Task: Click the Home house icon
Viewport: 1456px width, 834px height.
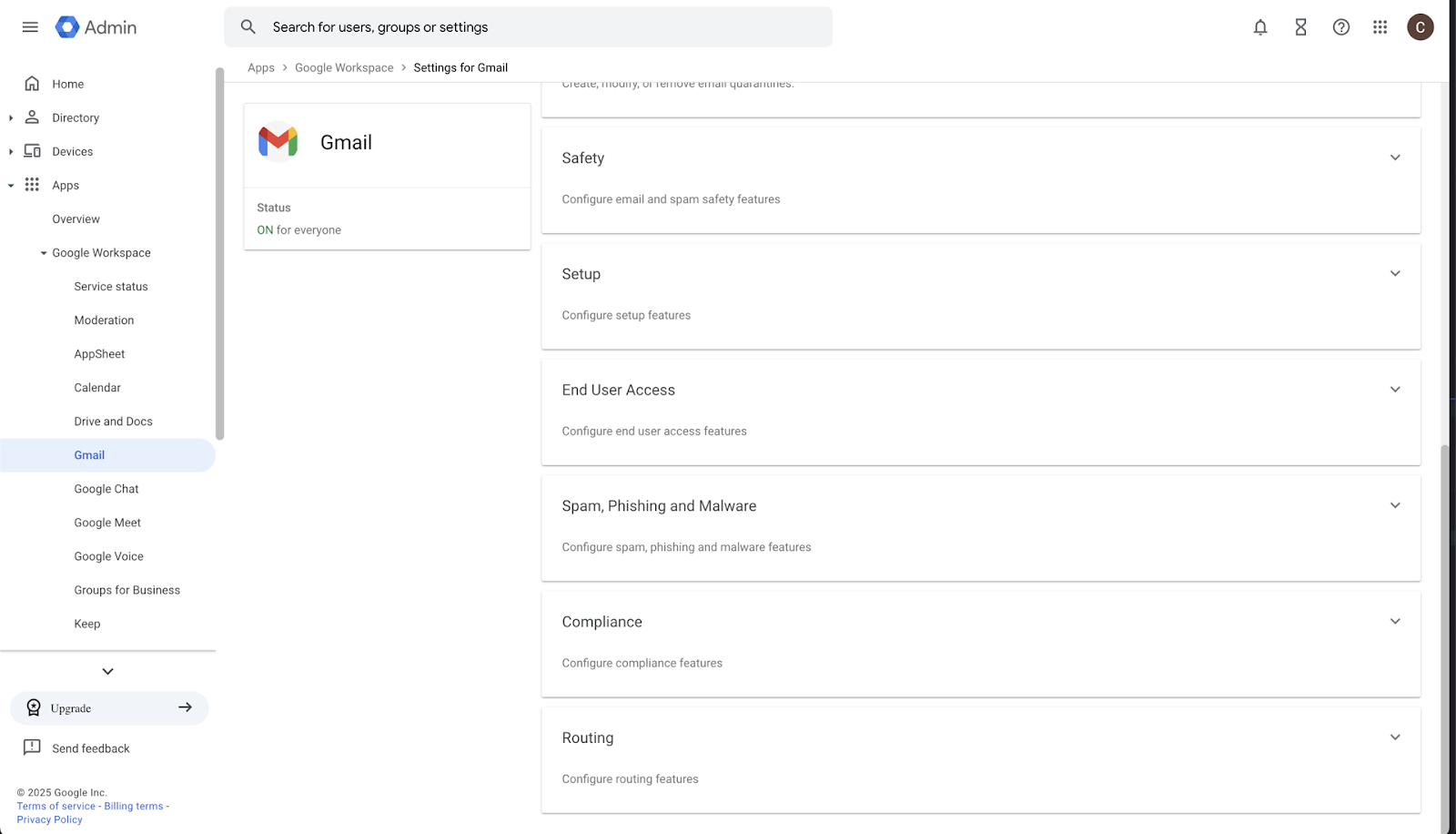Action: [32, 84]
